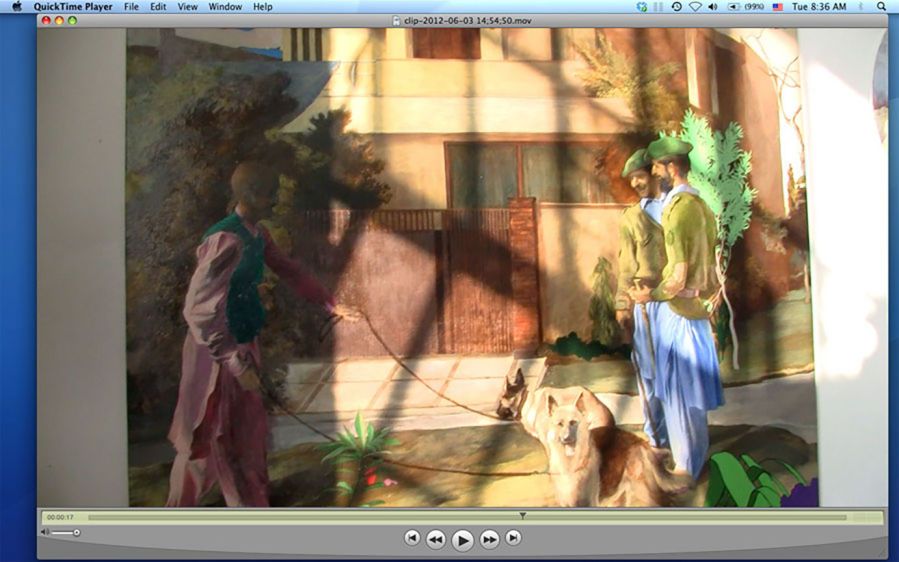Open the View menu
Screen dimensions: 899x562
pyautogui.click(x=187, y=7)
